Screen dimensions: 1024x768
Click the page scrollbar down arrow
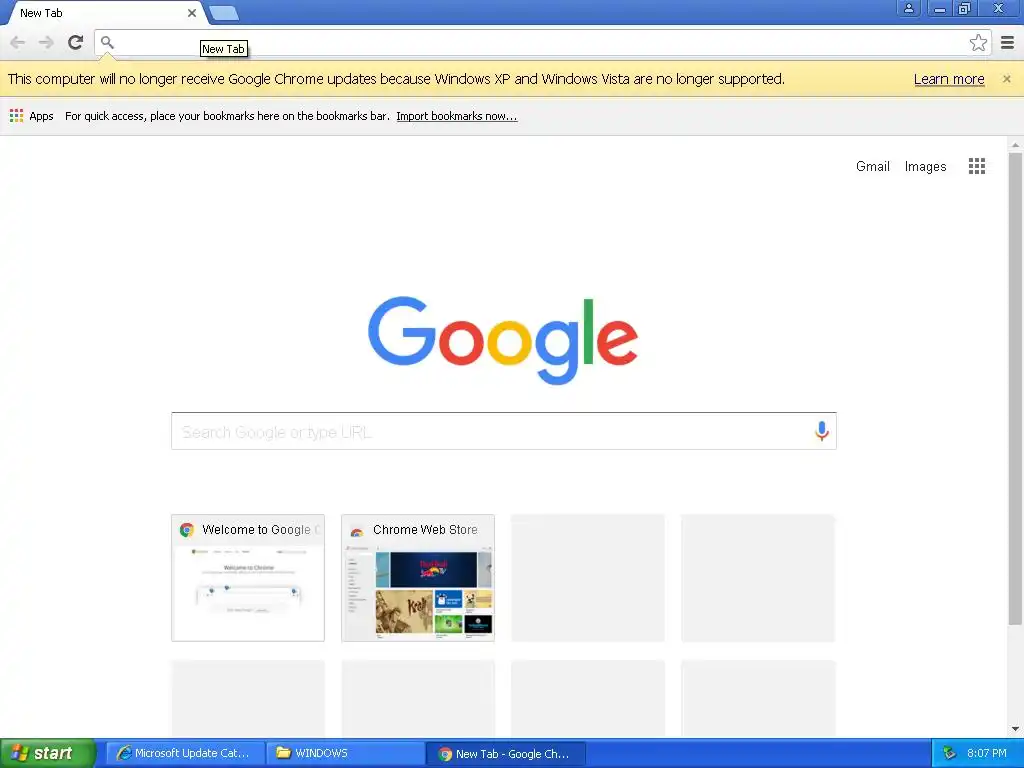[1015, 729]
